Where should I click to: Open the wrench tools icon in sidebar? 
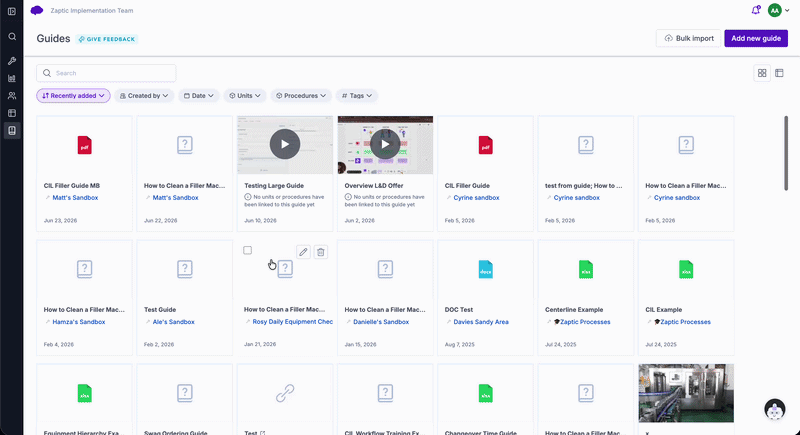(12, 61)
